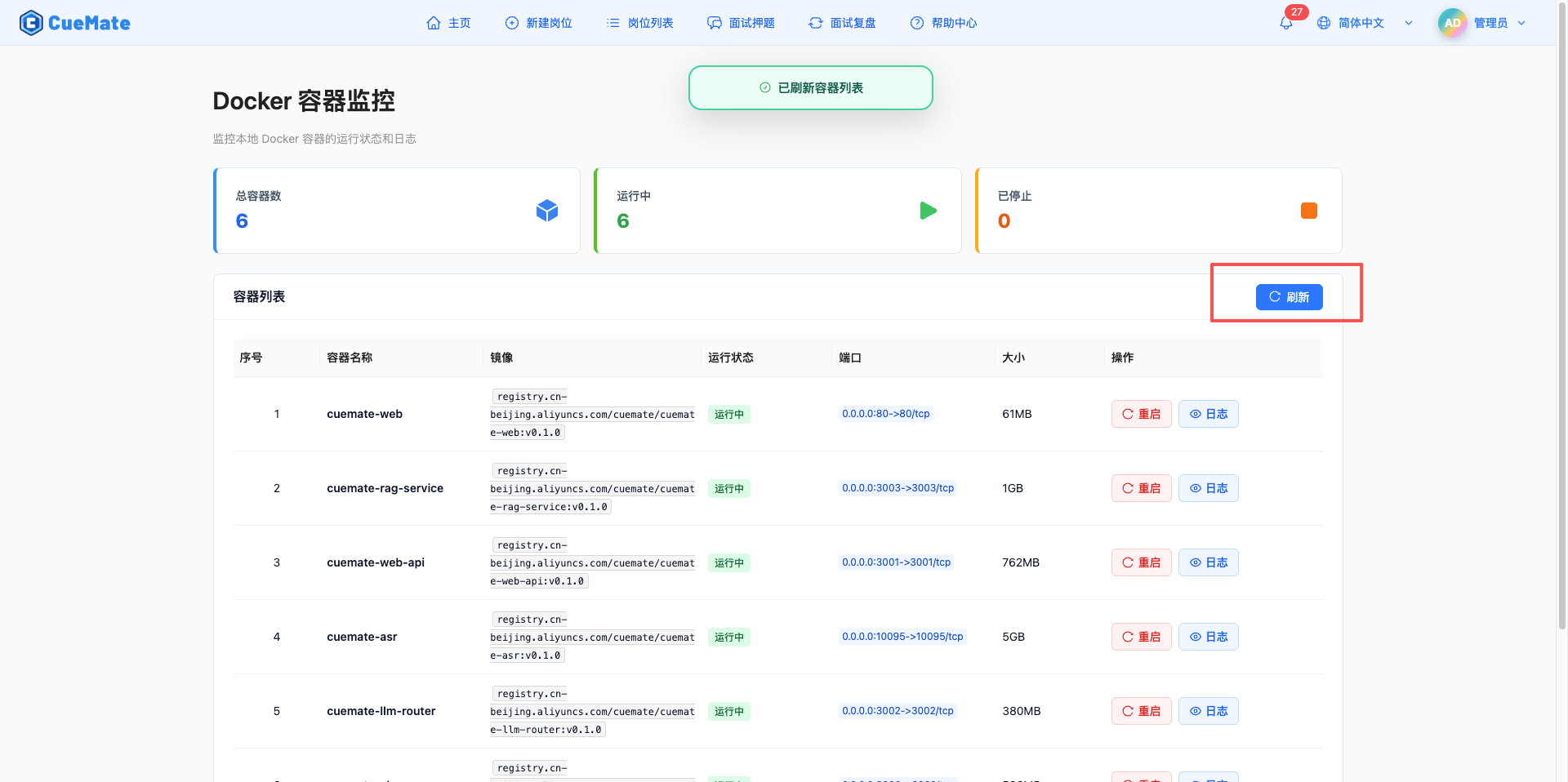Open the 面试押题 navigation item
The height and width of the screenshot is (782, 1568).
click(x=742, y=23)
